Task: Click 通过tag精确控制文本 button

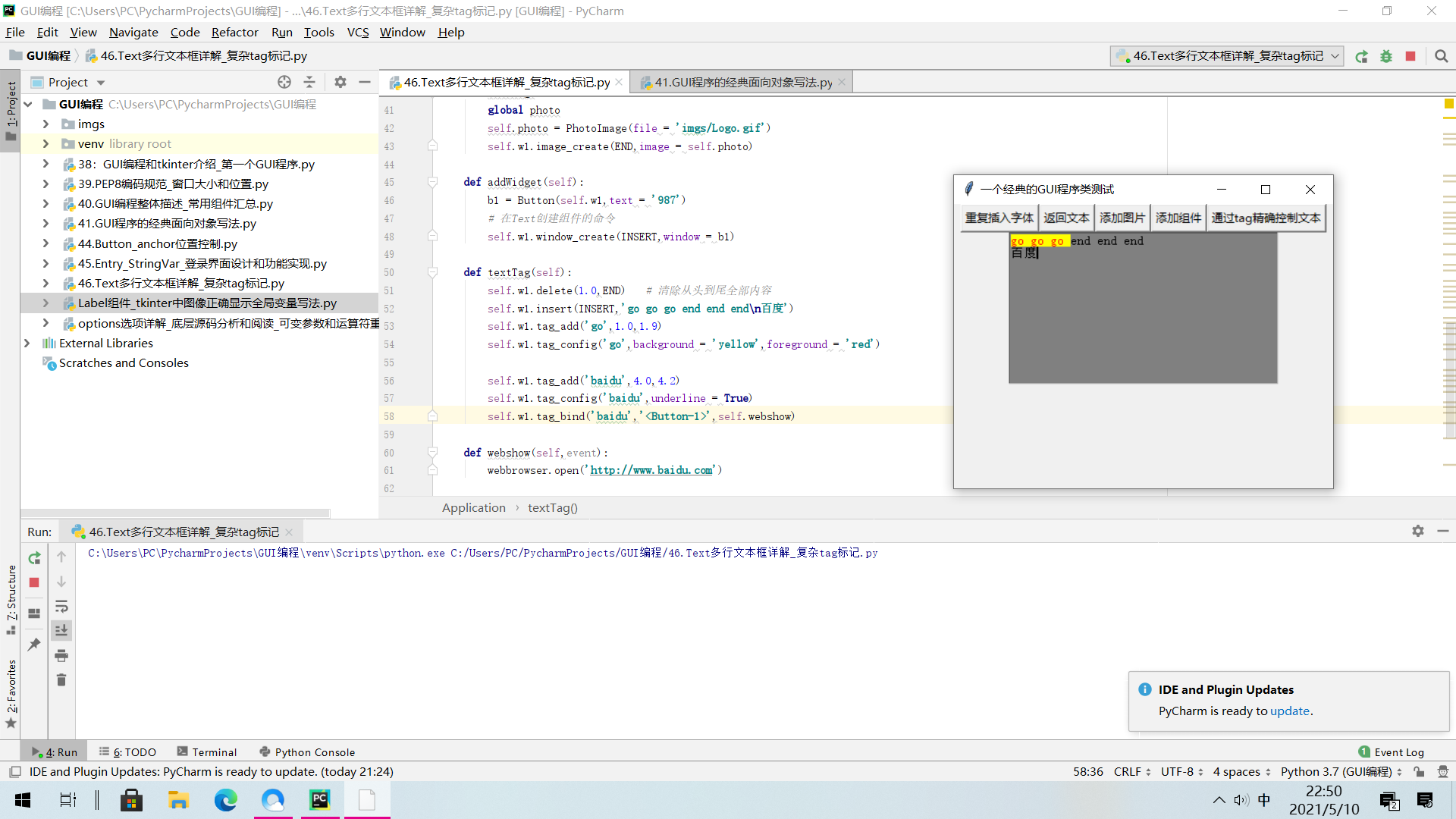Action: coord(1266,218)
